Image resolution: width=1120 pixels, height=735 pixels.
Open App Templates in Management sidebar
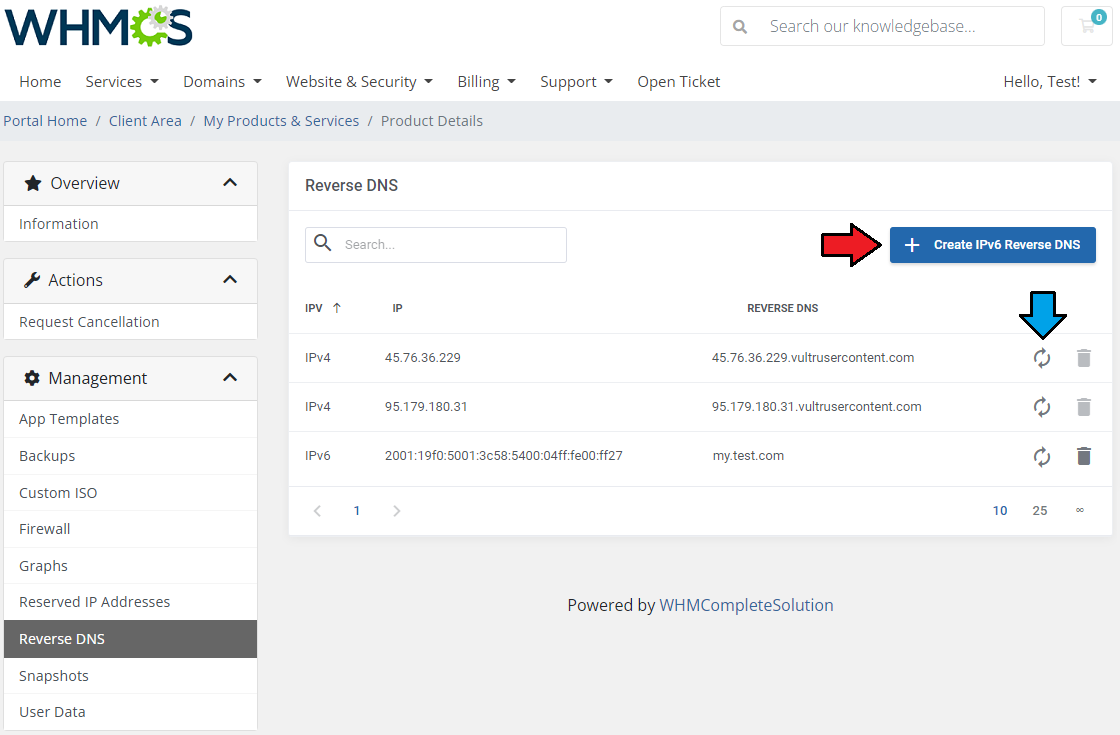[130, 419]
